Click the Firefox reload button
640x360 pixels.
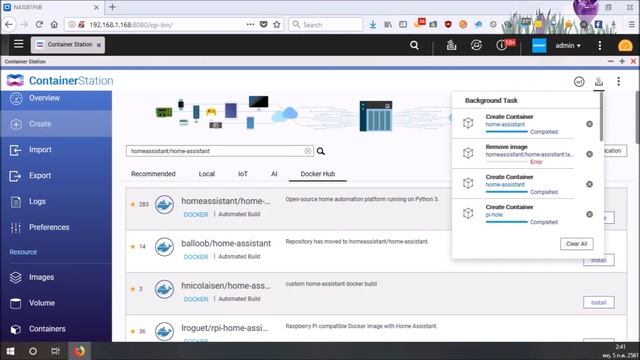pyautogui.click(x=39, y=24)
